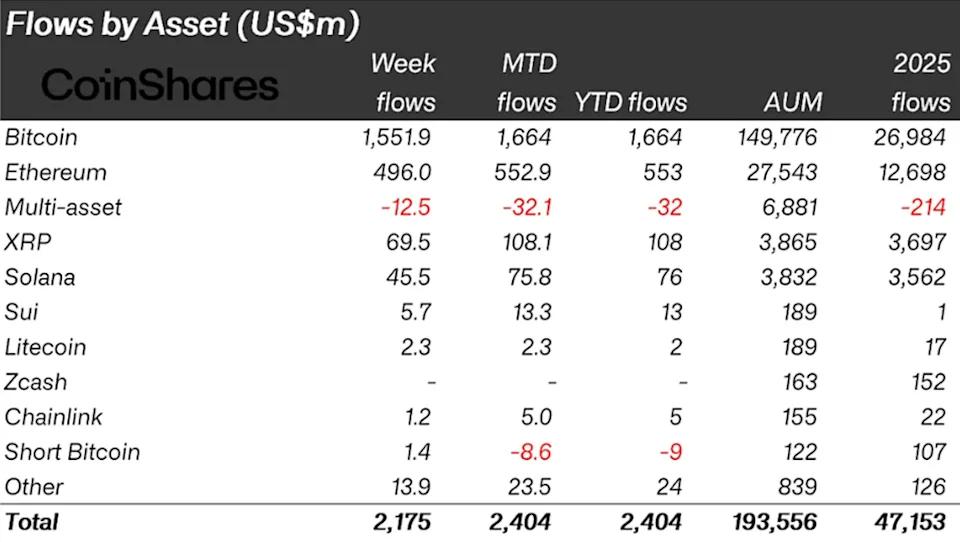Click the AUM column header

point(791,102)
